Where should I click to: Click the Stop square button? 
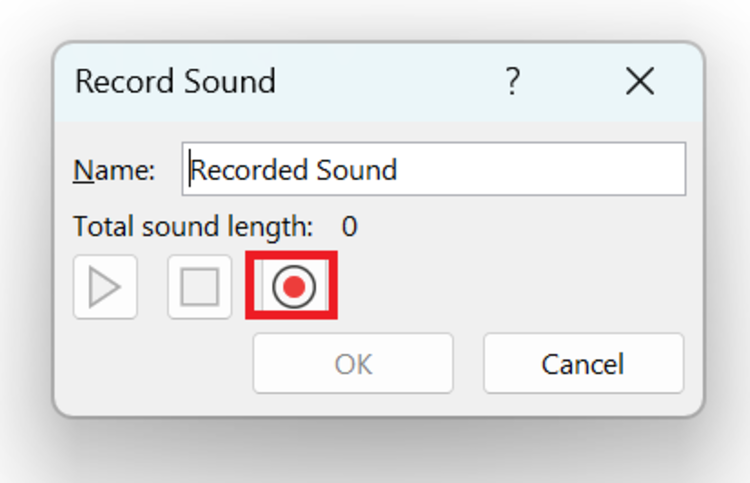pos(199,287)
